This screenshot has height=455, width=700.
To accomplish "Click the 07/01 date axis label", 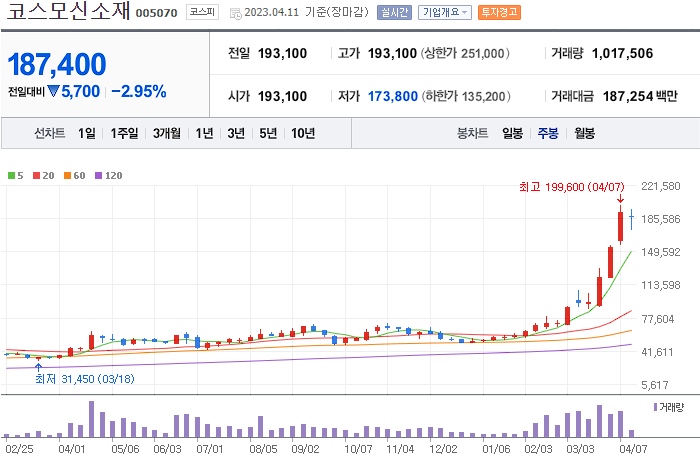I will pyautogui.click(x=210, y=449).
